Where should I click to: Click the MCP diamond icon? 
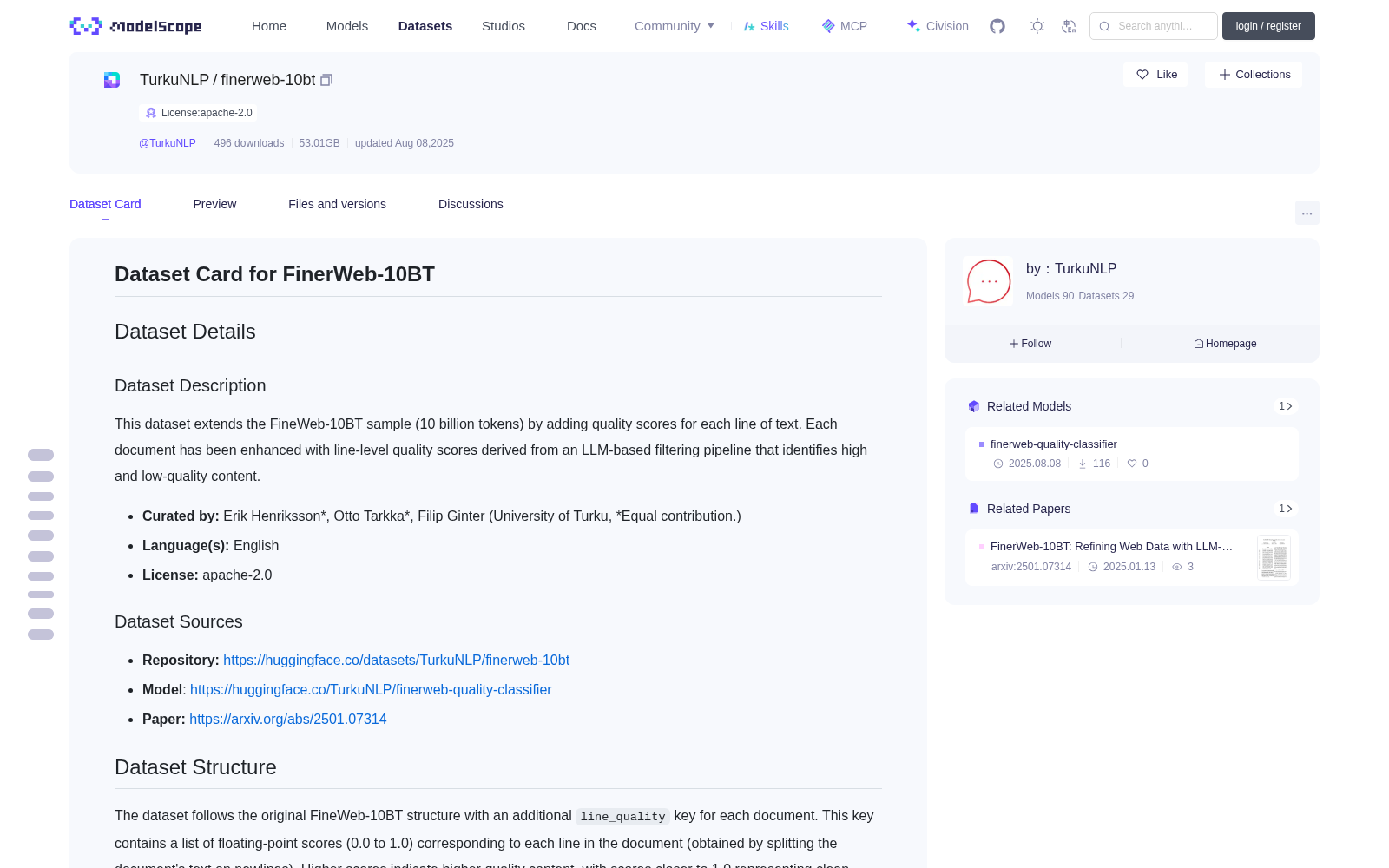point(828,26)
